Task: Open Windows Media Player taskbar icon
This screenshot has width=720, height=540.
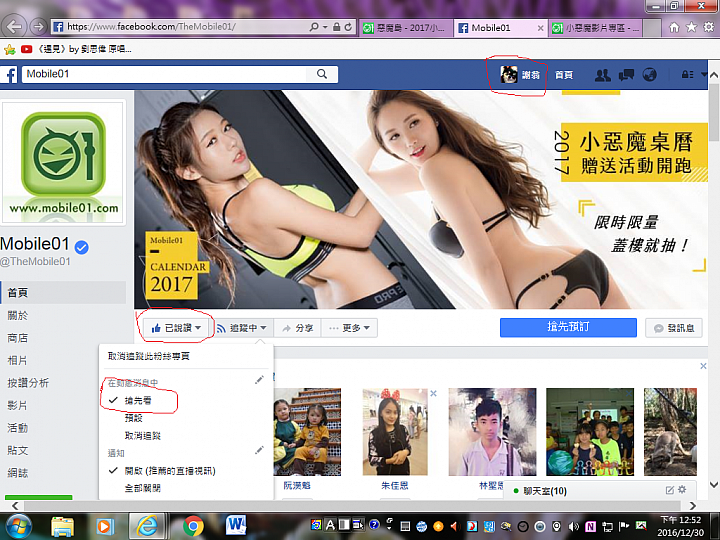Action: (104, 527)
